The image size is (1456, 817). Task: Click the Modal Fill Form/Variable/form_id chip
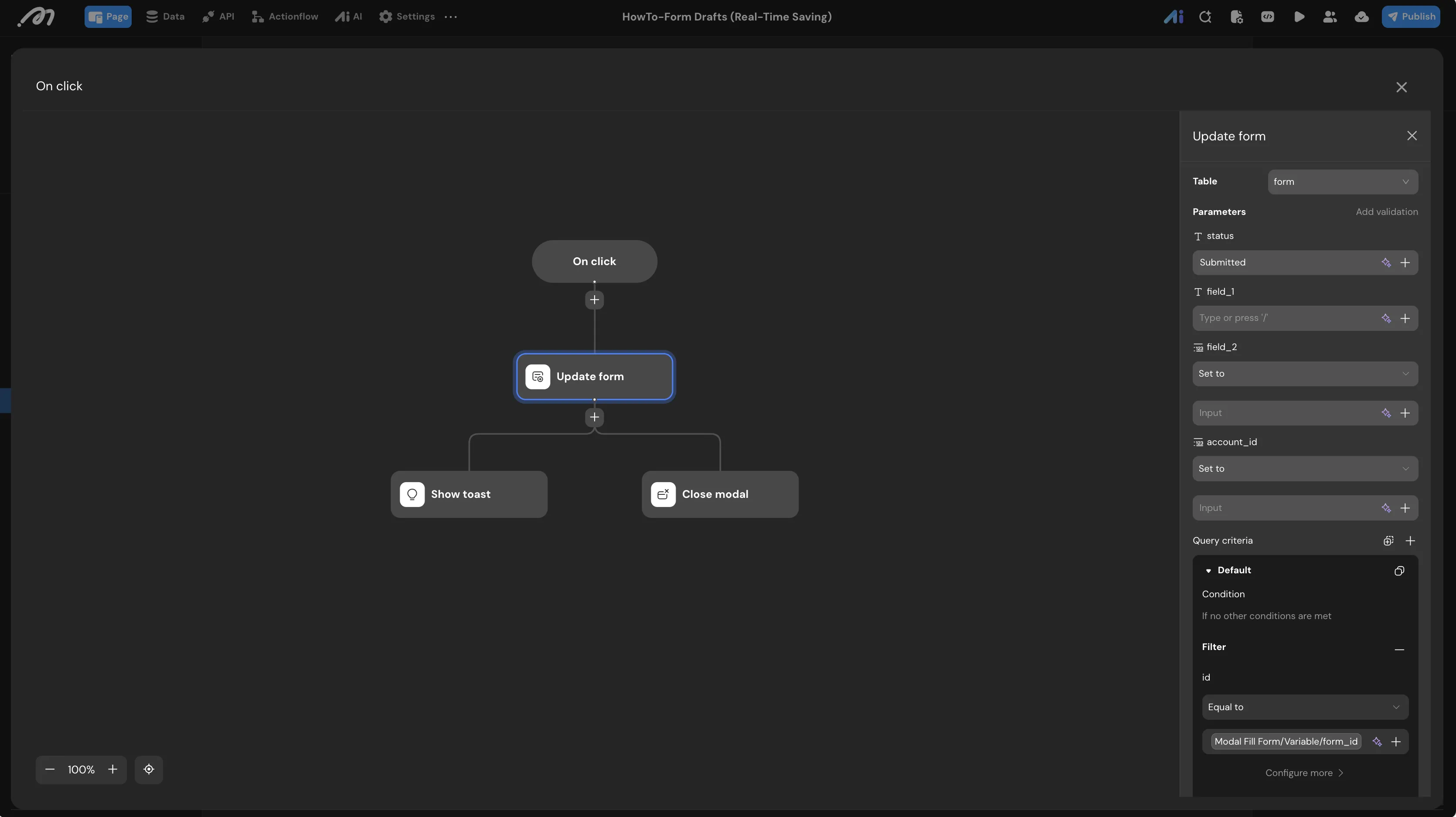[x=1286, y=742]
